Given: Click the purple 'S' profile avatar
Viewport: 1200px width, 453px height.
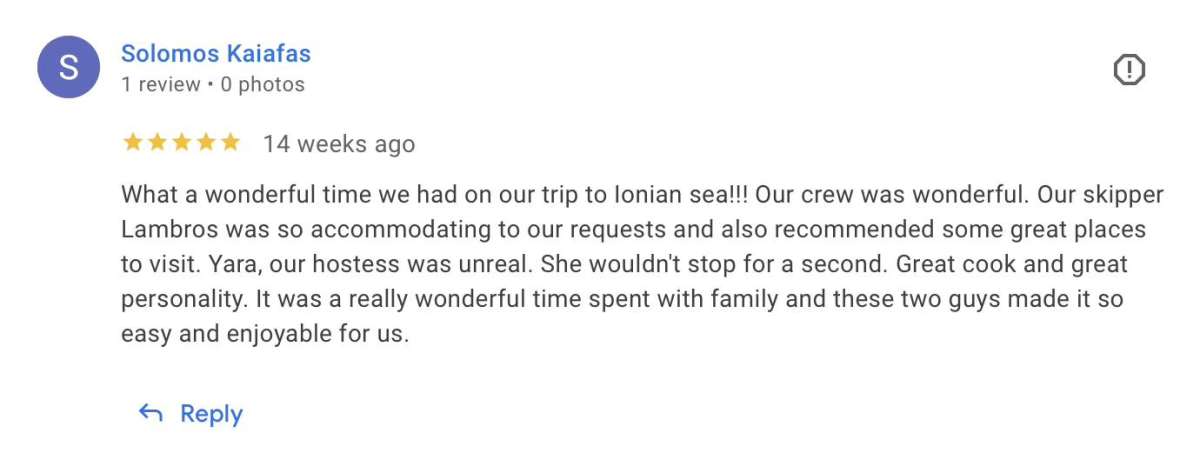Looking at the screenshot, I should pos(69,68).
